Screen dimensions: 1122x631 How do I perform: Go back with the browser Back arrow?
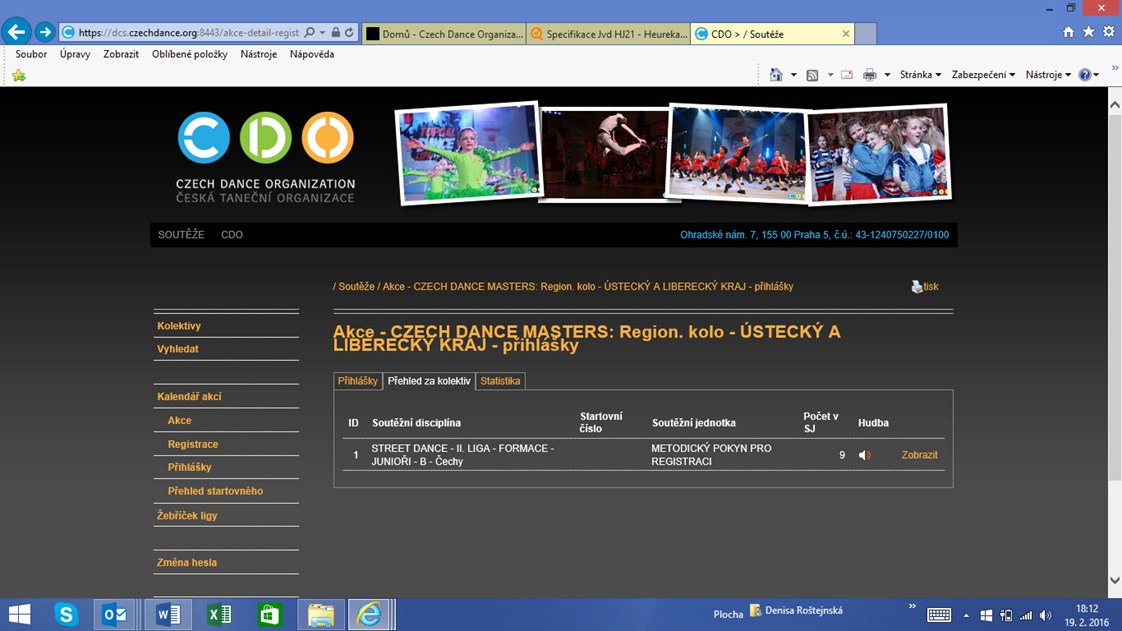[16, 32]
